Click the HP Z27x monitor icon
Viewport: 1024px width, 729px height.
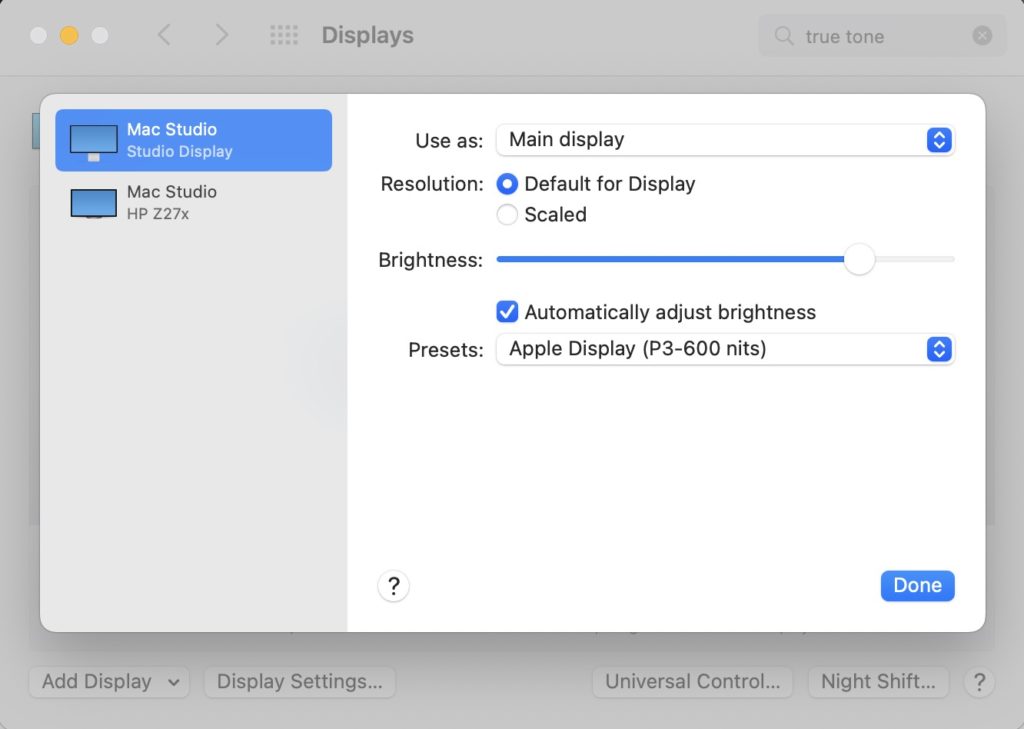point(93,203)
